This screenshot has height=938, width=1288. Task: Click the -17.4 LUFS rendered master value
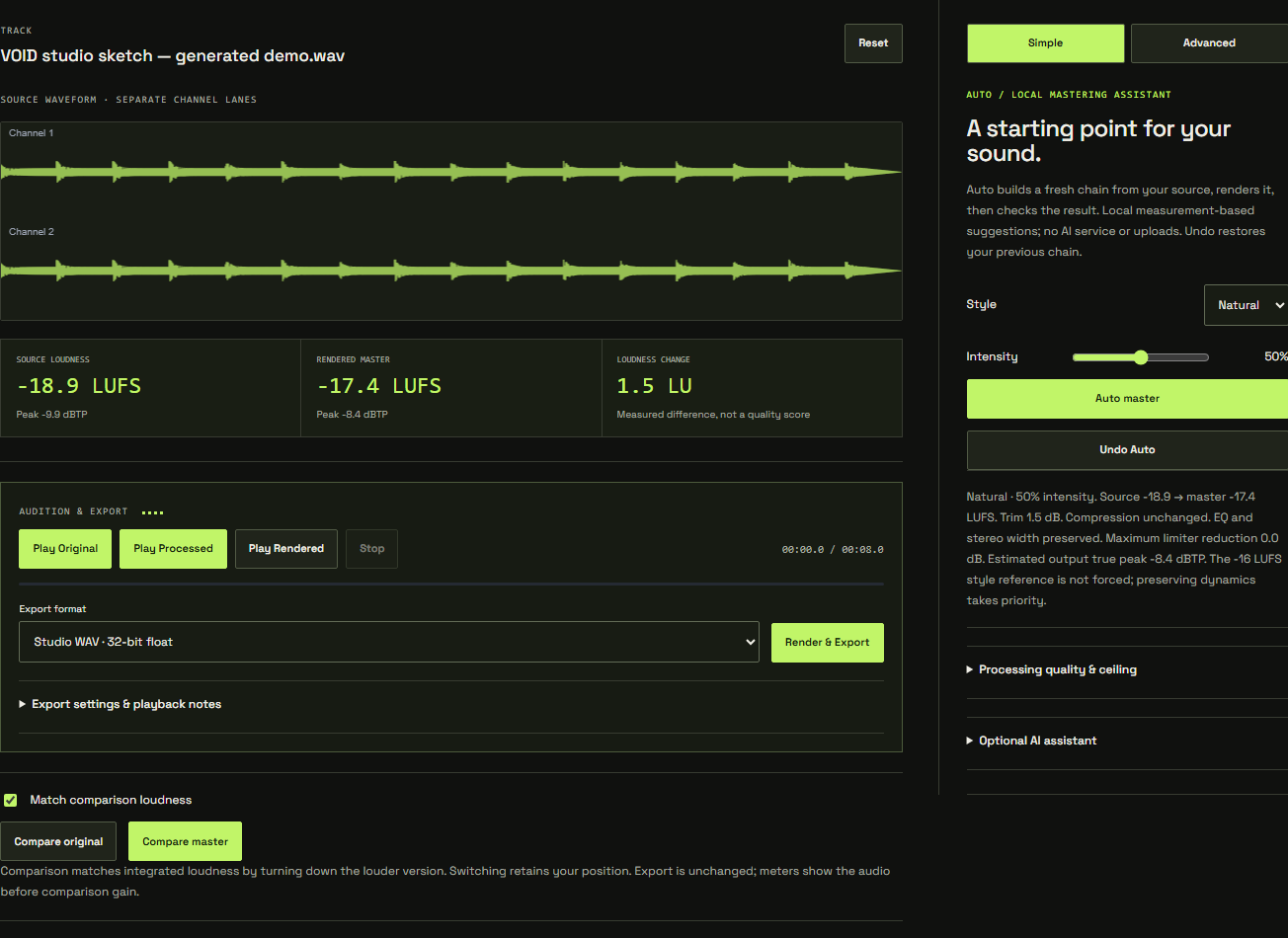pos(379,386)
